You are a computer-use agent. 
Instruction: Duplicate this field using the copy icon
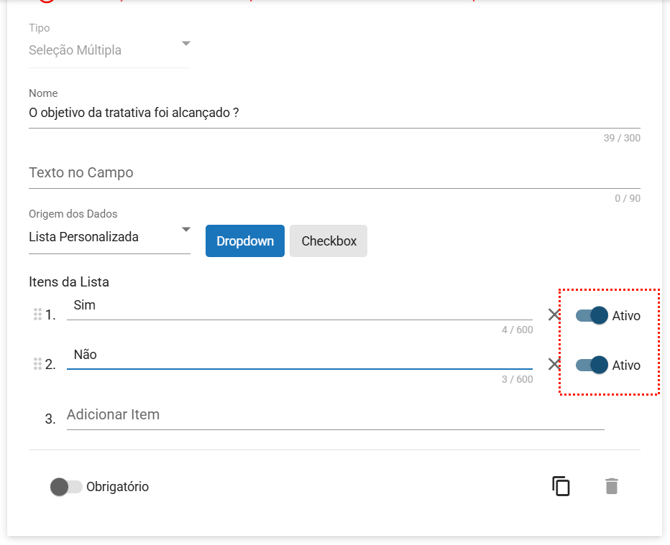point(561,486)
